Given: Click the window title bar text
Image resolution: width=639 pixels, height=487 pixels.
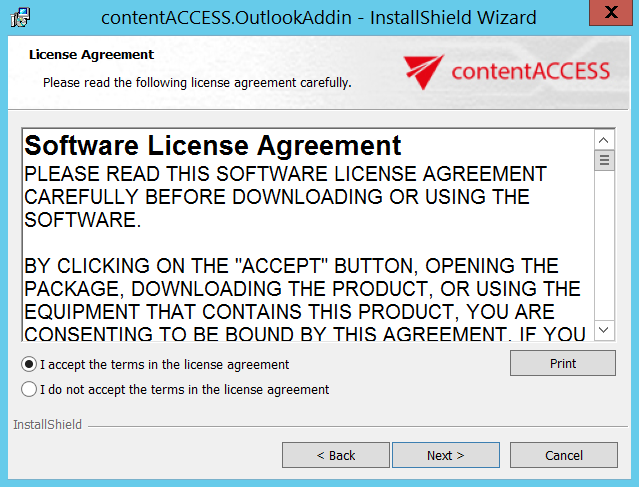Looking at the screenshot, I should click(319, 17).
